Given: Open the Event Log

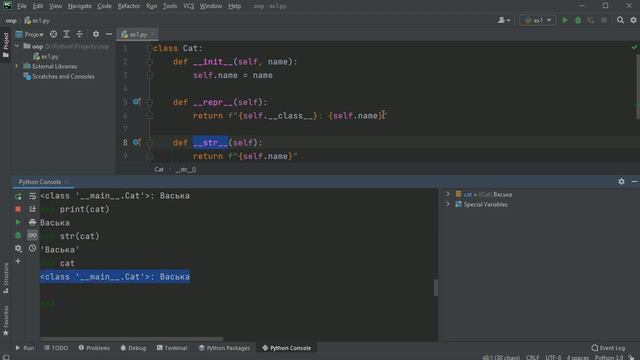Looking at the screenshot, I should [x=608, y=348].
